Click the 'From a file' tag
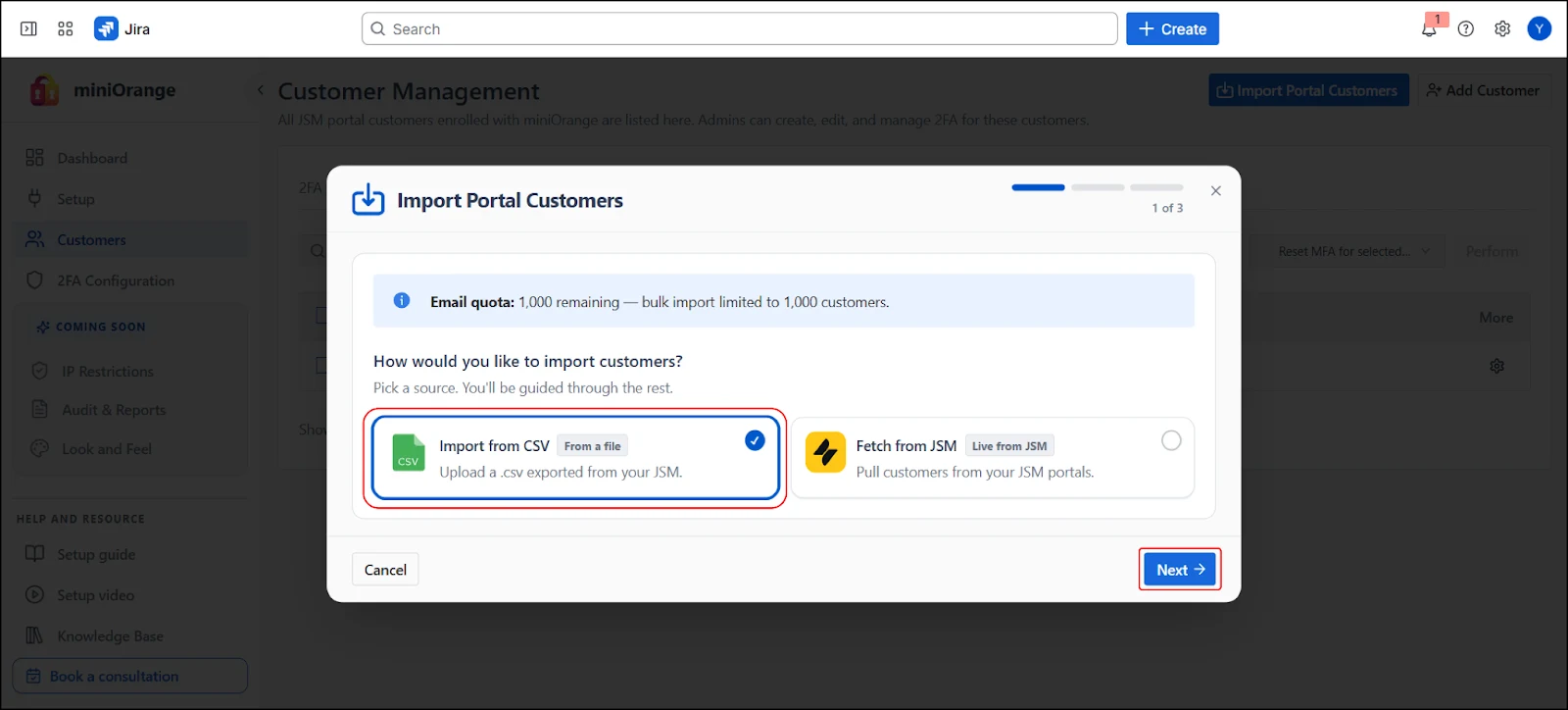The width and height of the screenshot is (1568, 710). coord(592,446)
